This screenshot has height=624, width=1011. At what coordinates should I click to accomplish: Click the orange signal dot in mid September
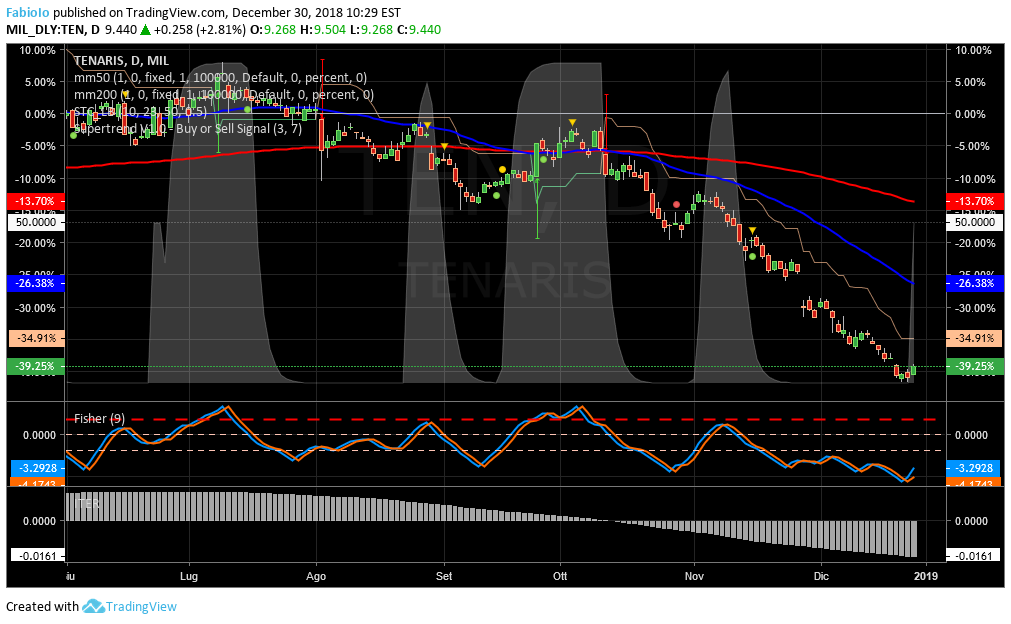pos(502,170)
